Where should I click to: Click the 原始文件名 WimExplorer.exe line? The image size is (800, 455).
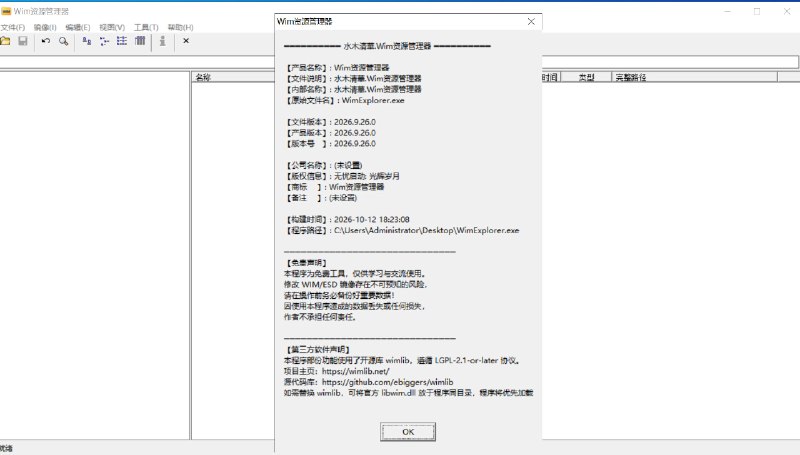click(344, 100)
